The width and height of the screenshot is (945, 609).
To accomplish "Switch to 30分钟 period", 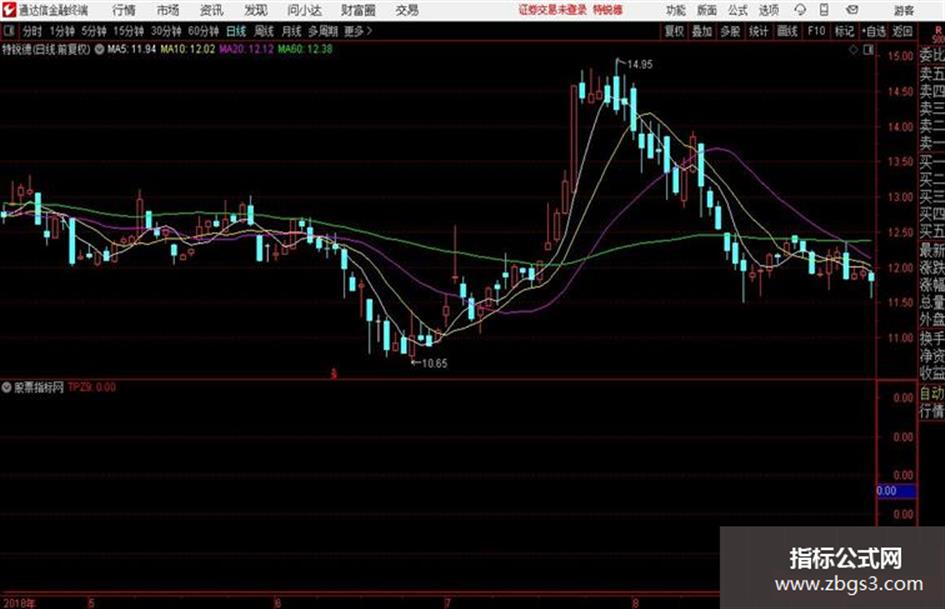I will coord(166,31).
